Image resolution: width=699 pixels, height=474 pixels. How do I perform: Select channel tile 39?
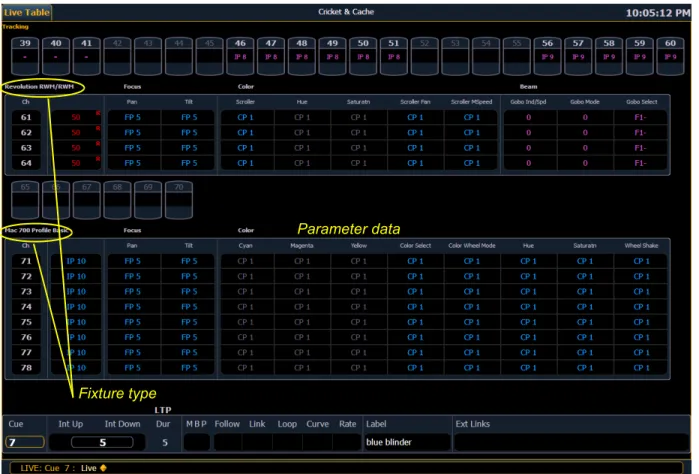(x=25, y=56)
